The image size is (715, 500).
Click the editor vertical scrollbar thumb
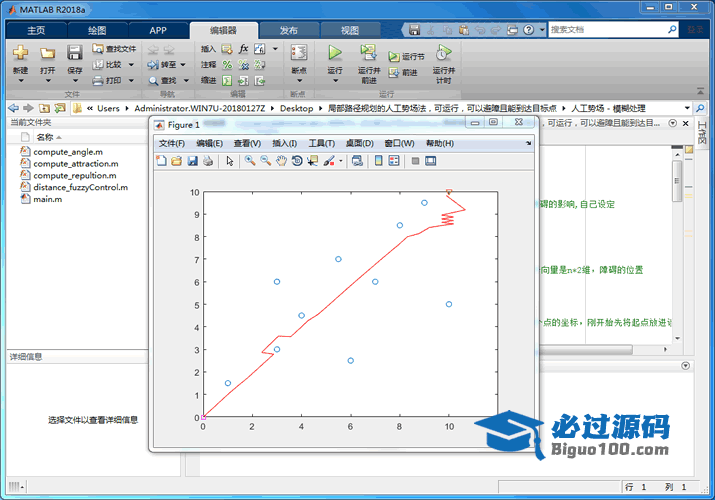tap(677, 181)
